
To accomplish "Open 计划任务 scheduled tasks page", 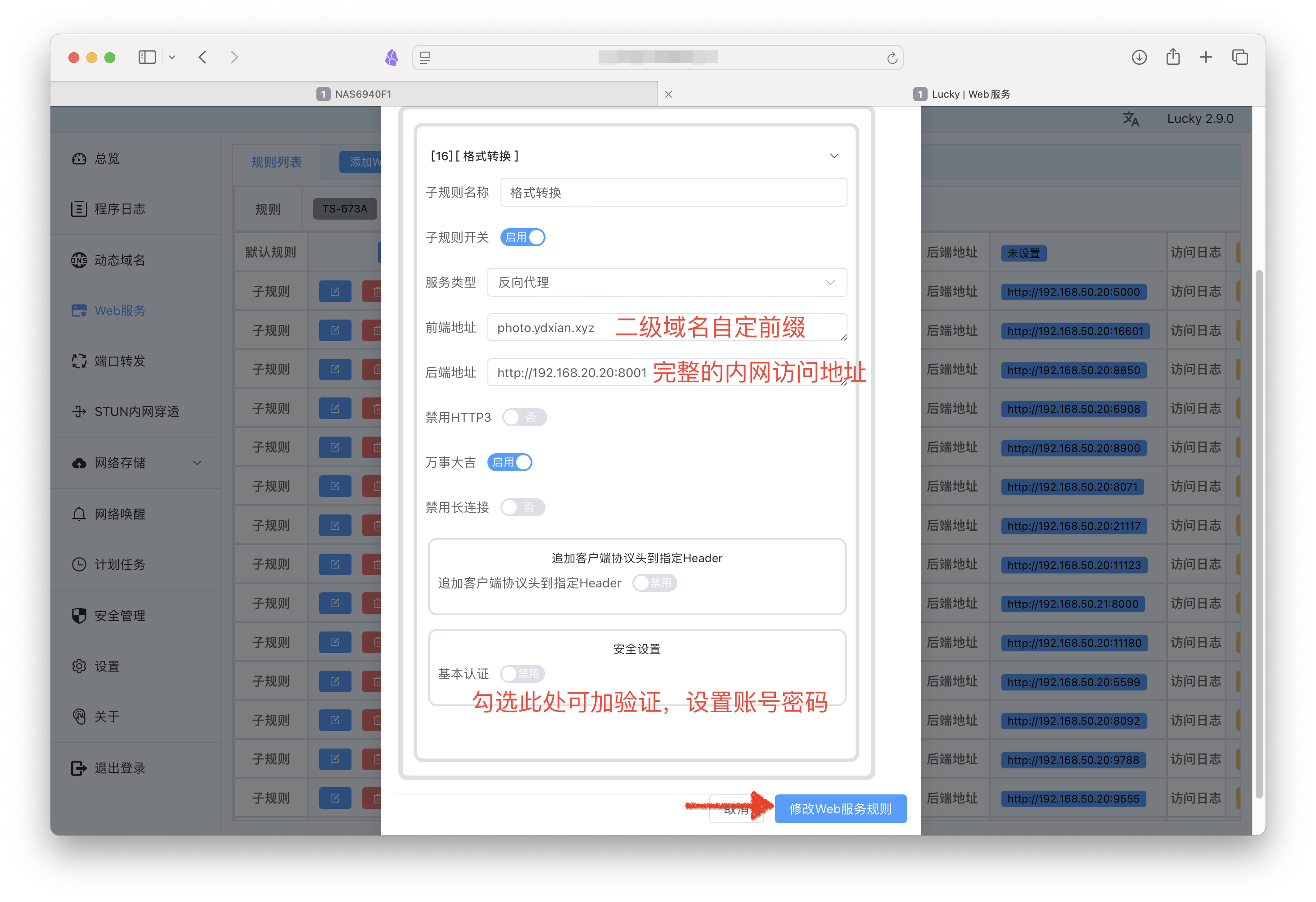I will (x=108, y=564).
